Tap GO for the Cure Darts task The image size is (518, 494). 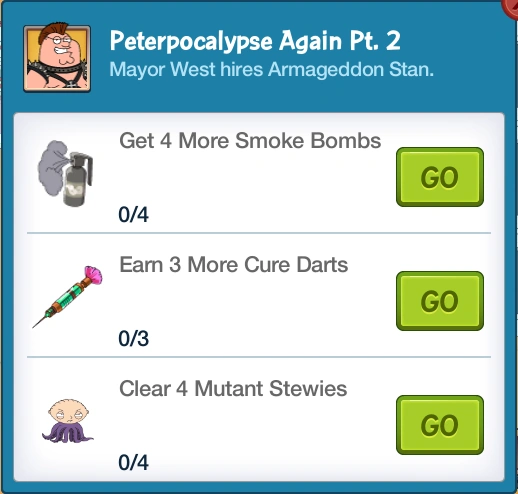440,301
